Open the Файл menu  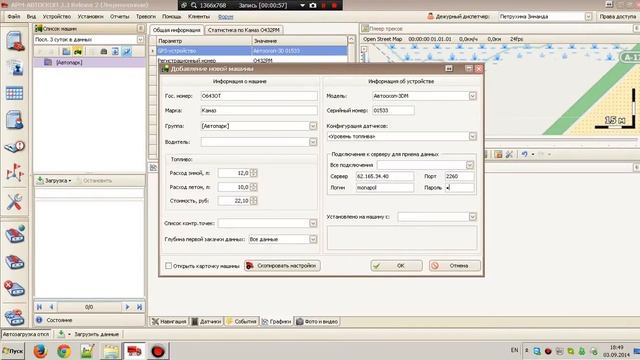[13, 17]
